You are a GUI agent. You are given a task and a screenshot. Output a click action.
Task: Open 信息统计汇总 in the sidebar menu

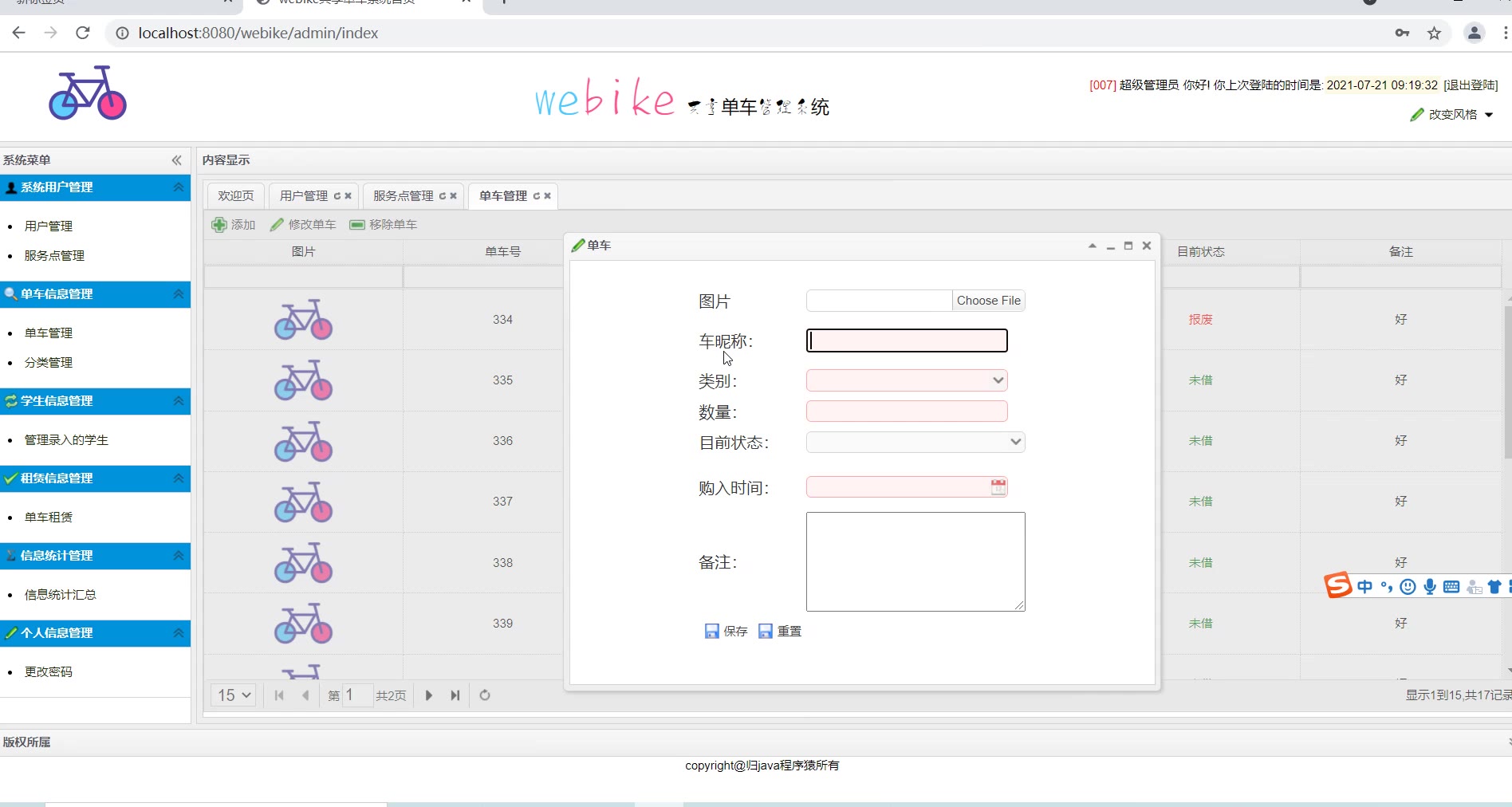tap(61, 595)
